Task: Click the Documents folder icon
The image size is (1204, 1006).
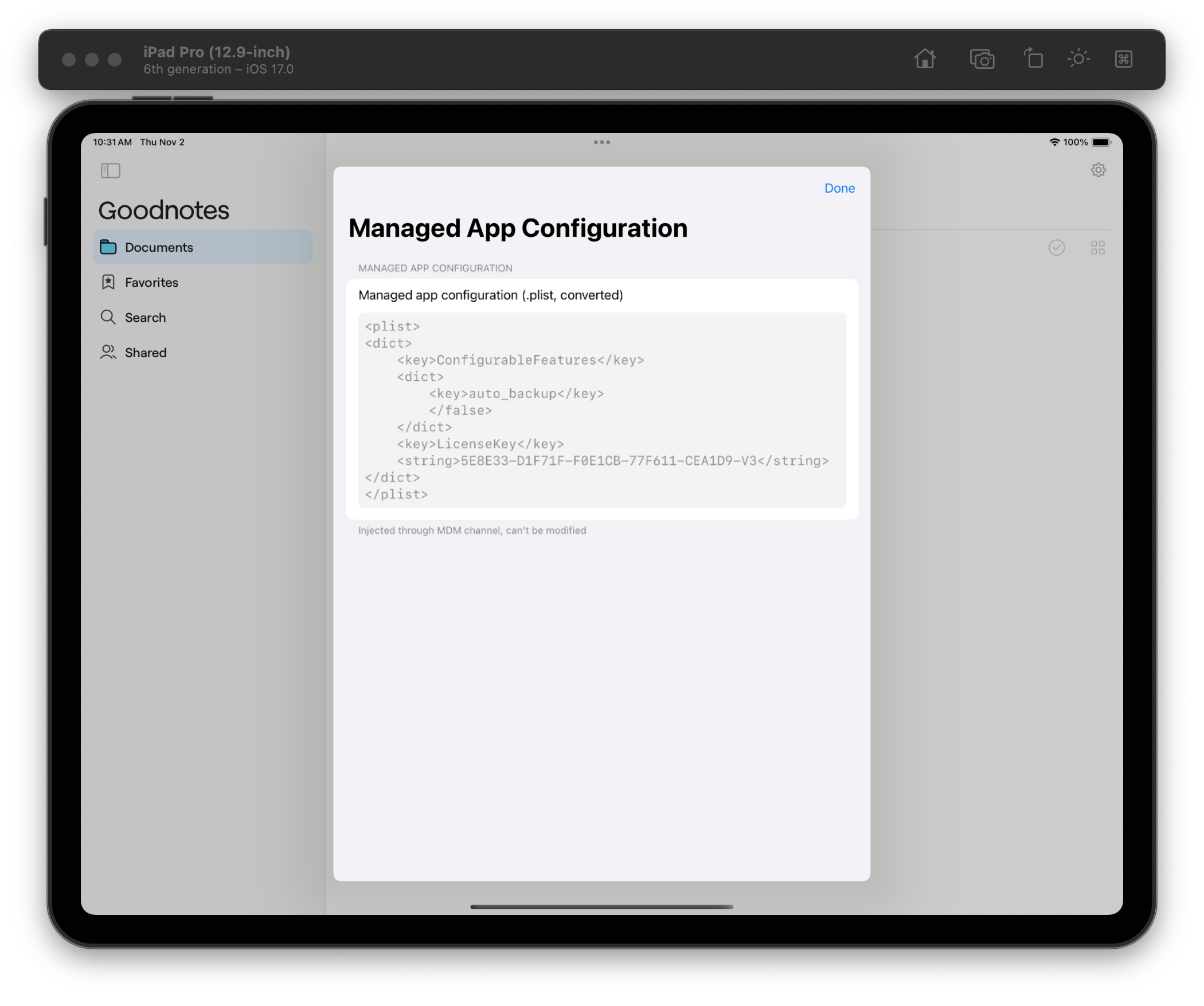Action: [108, 247]
